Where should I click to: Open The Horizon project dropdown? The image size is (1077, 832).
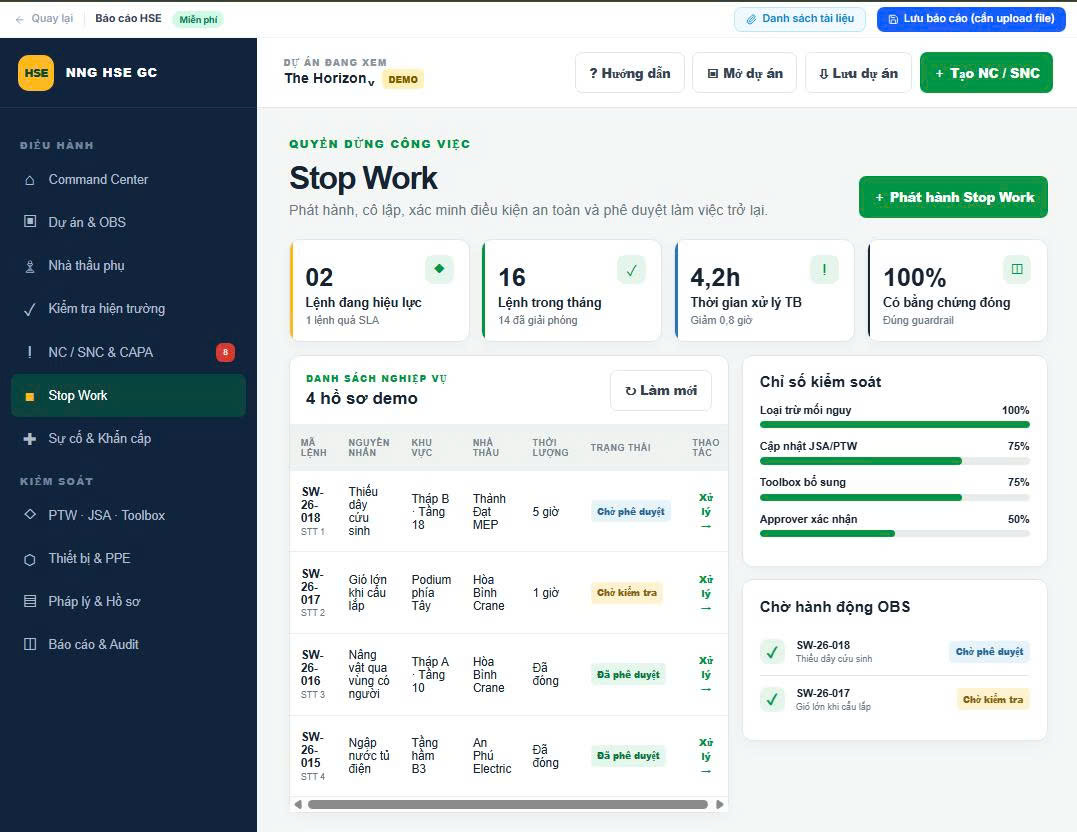pos(330,79)
